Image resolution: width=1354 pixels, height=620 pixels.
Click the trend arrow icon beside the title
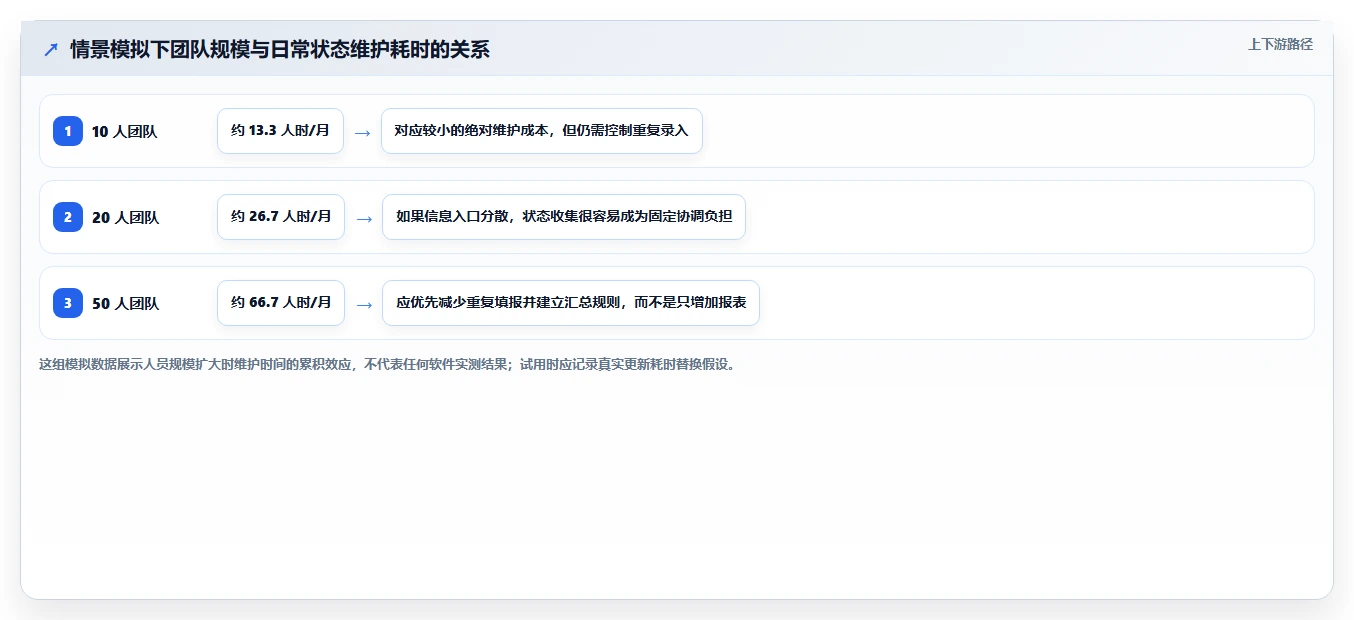tap(51, 49)
